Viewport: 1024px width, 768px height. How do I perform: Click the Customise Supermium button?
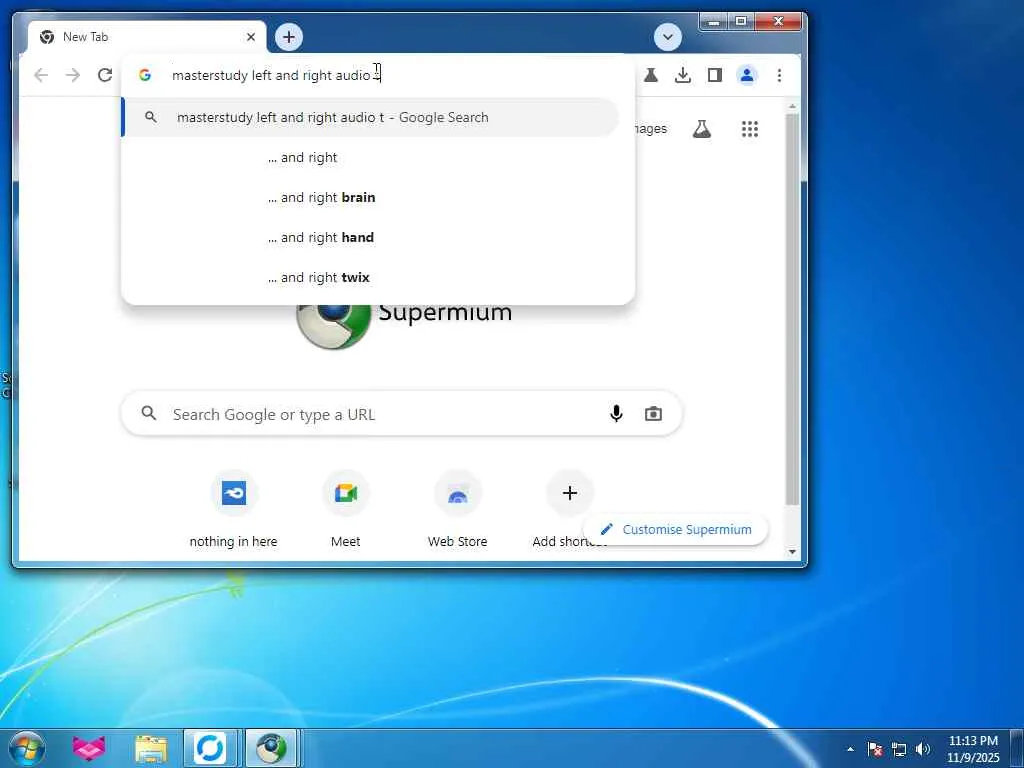tap(676, 529)
